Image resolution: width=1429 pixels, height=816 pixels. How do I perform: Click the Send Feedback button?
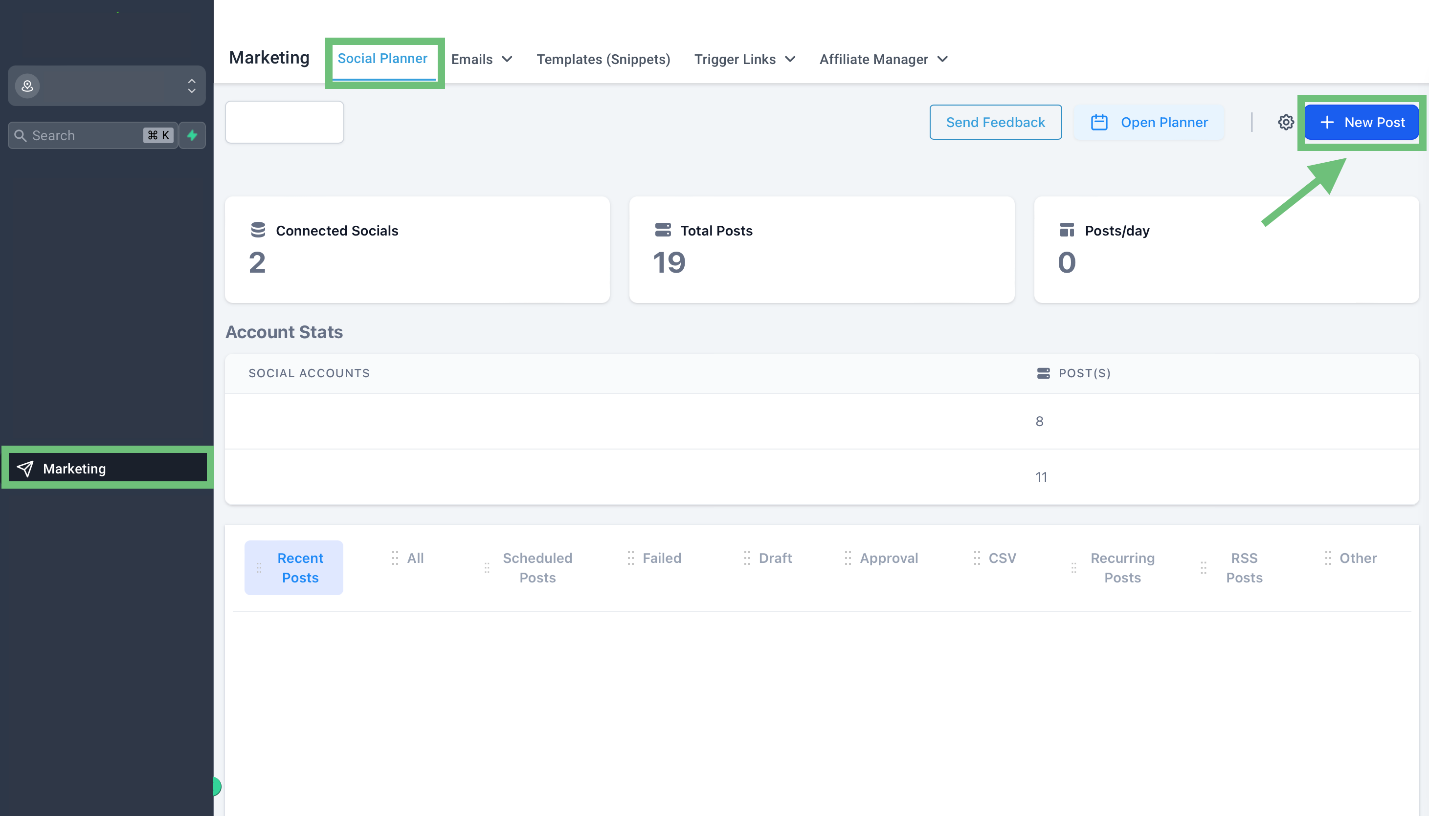click(996, 122)
